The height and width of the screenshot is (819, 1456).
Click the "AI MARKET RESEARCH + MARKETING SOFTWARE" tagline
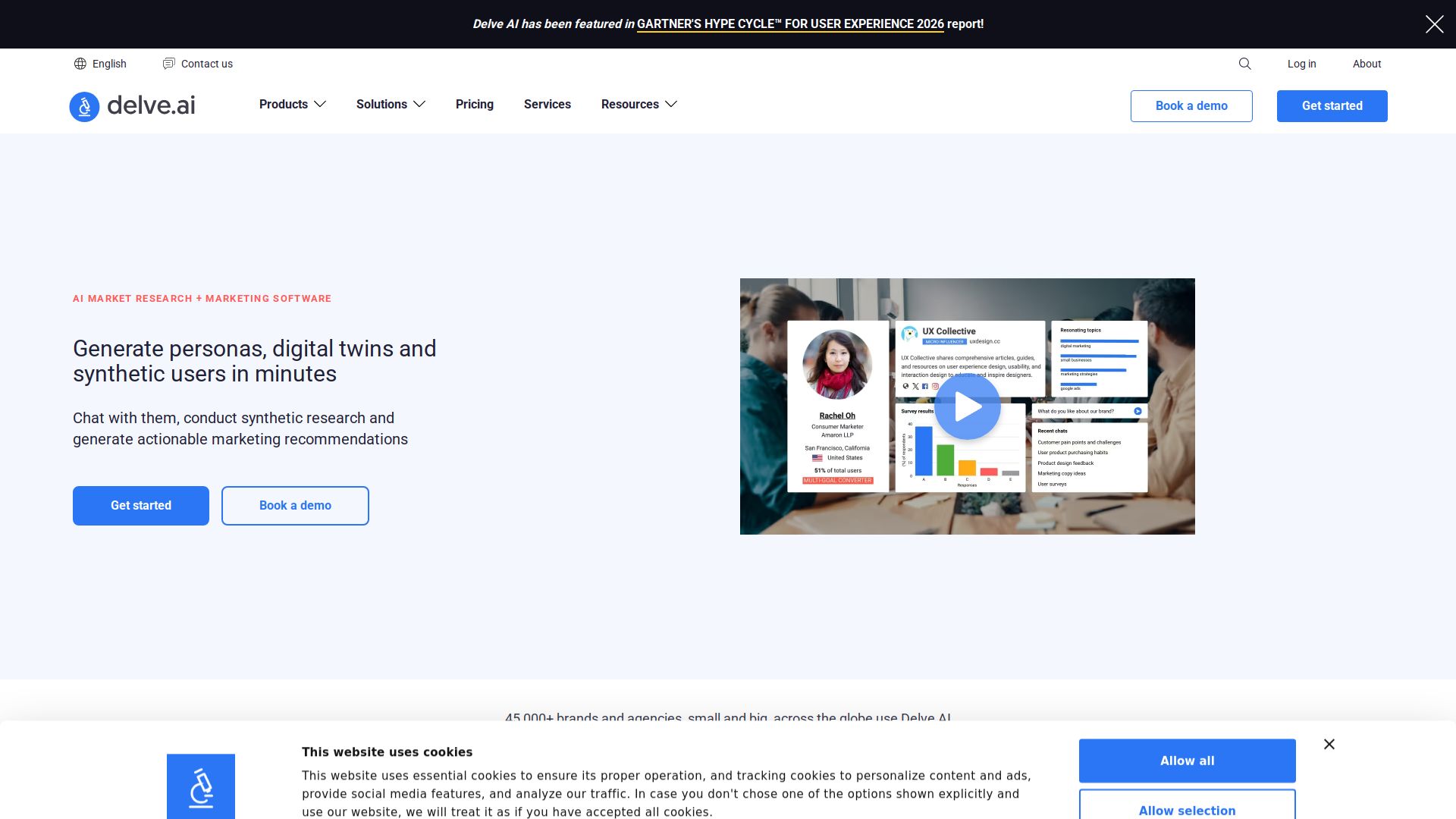202,299
